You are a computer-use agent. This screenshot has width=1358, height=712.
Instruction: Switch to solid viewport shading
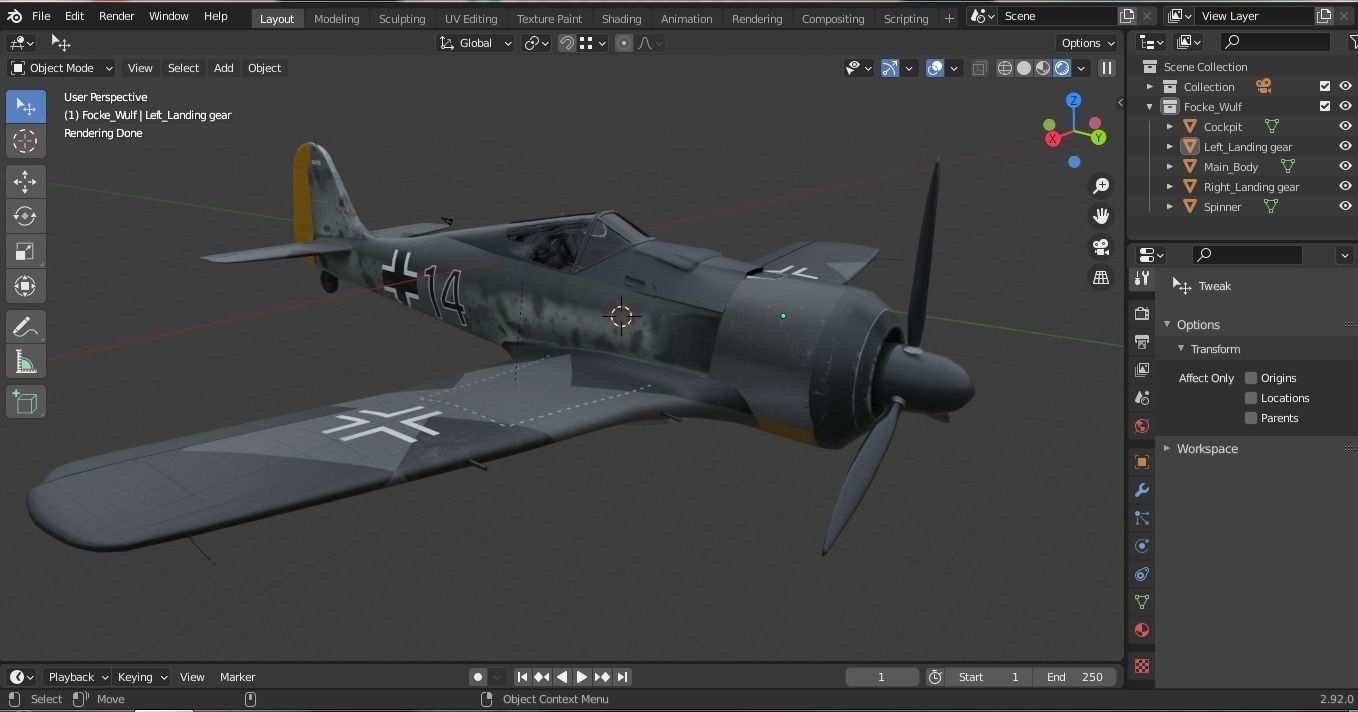click(x=1024, y=68)
